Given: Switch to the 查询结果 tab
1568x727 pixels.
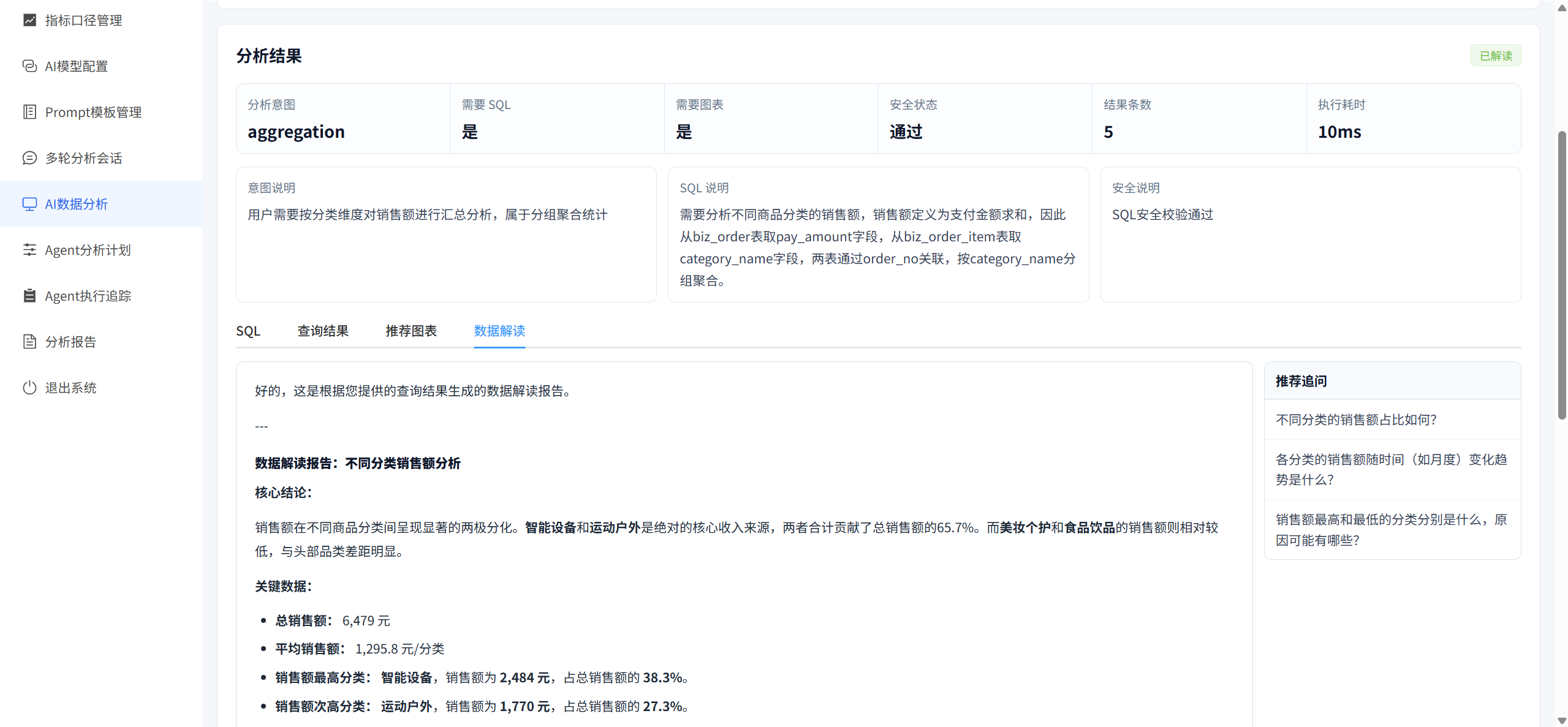Looking at the screenshot, I should pyautogui.click(x=323, y=331).
